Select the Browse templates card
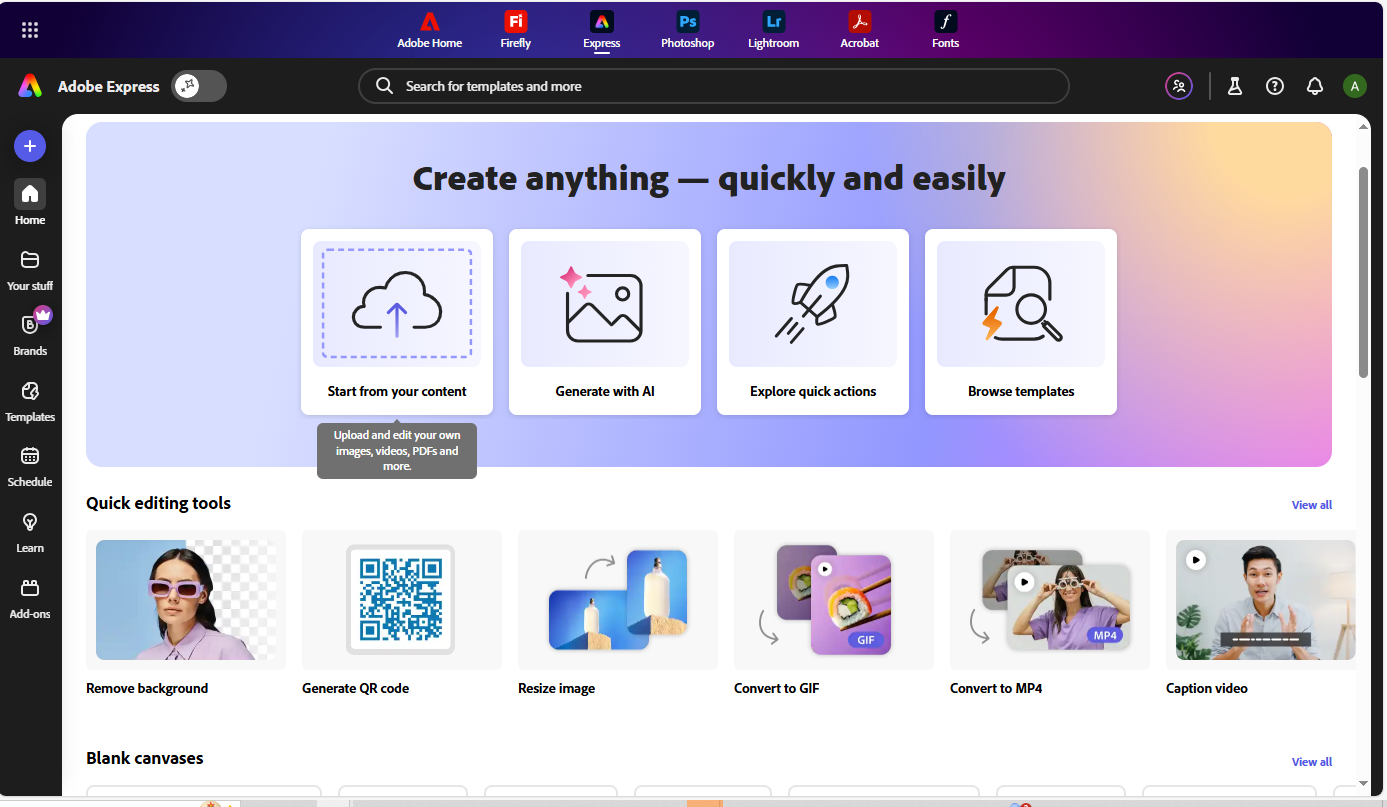The height and width of the screenshot is (807, 1387). [1020, 322]
